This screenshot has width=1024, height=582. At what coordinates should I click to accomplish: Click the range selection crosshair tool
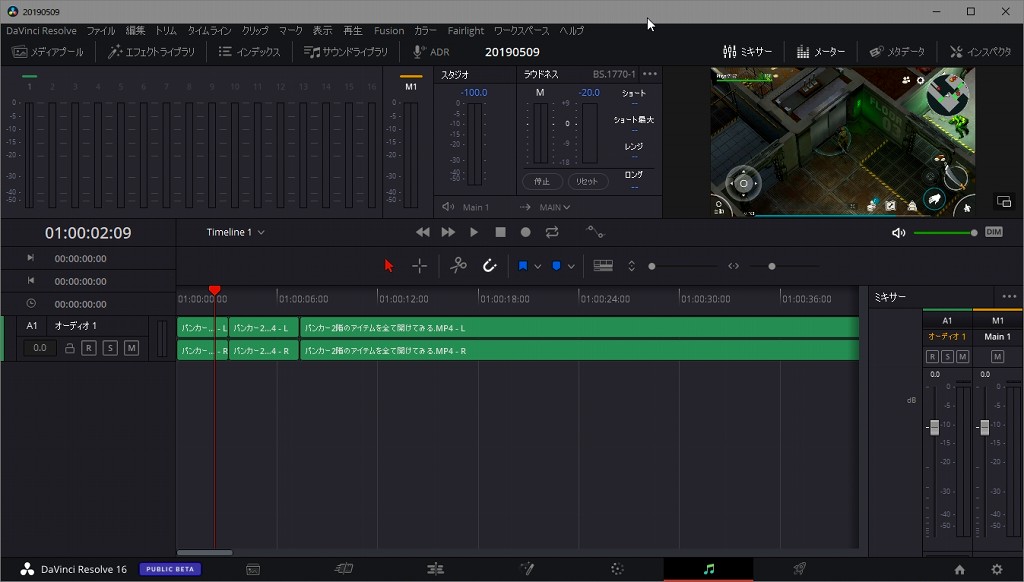coord(419,266)
